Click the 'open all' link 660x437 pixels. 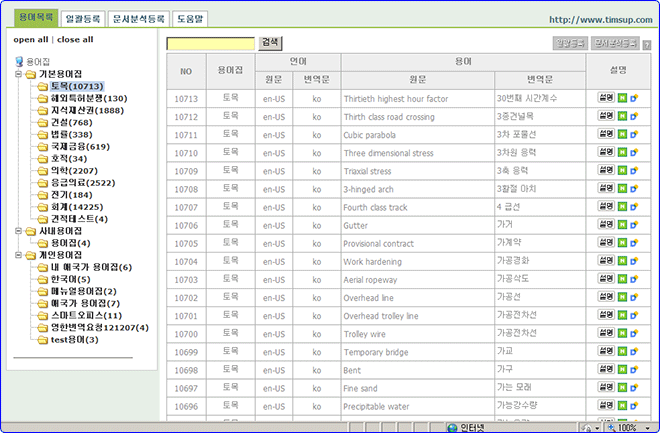(31, 40)
